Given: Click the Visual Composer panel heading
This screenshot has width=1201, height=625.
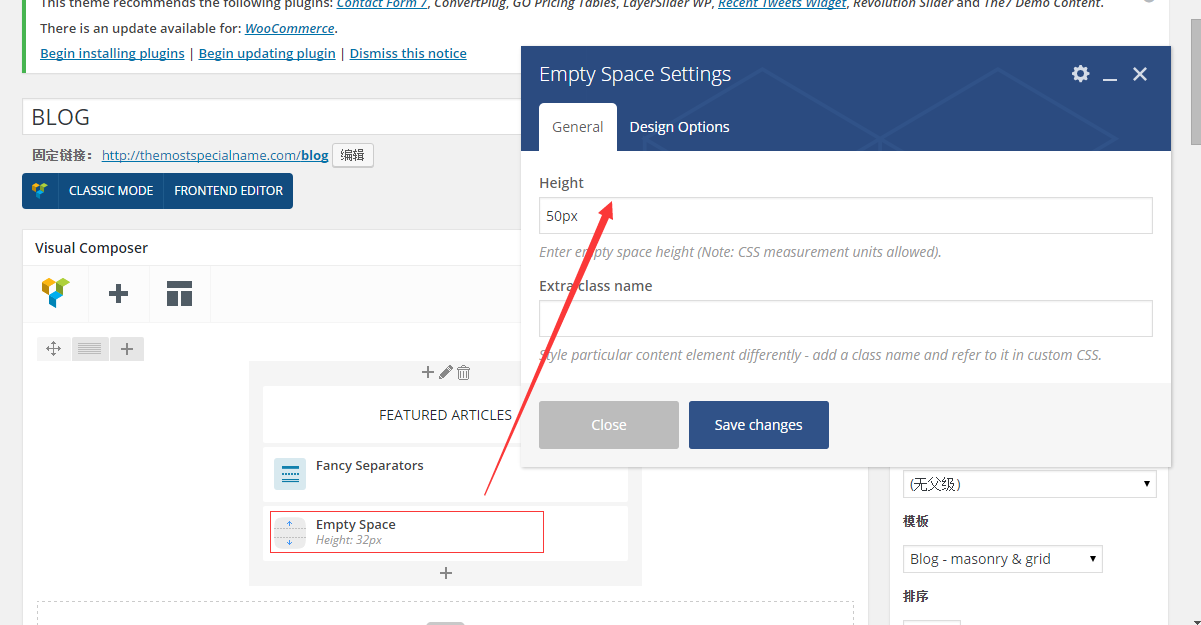Looking at the screenshot, I should (x=91, y=248).
